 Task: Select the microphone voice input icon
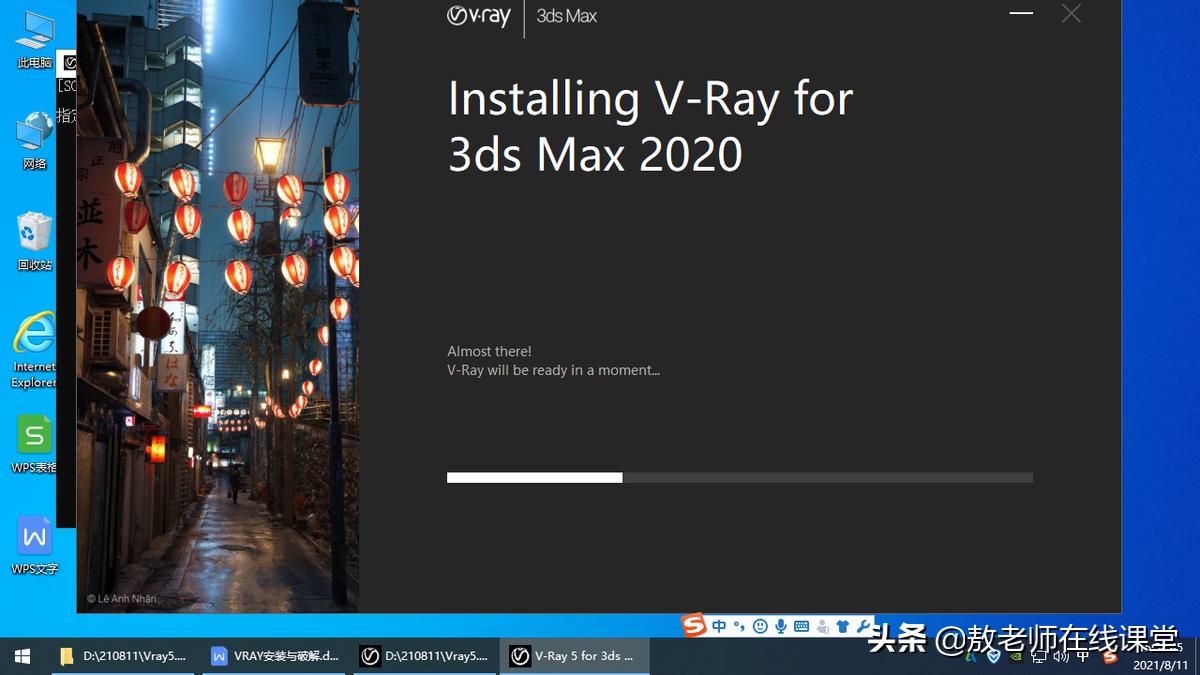782,626
